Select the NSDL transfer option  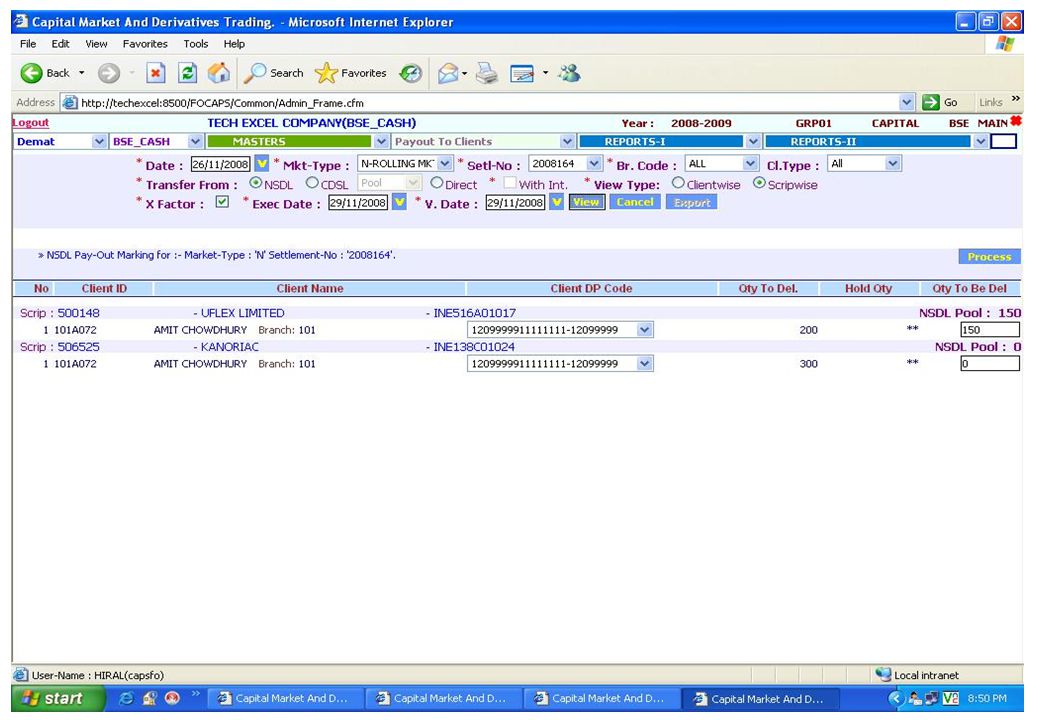coord(255,183)
